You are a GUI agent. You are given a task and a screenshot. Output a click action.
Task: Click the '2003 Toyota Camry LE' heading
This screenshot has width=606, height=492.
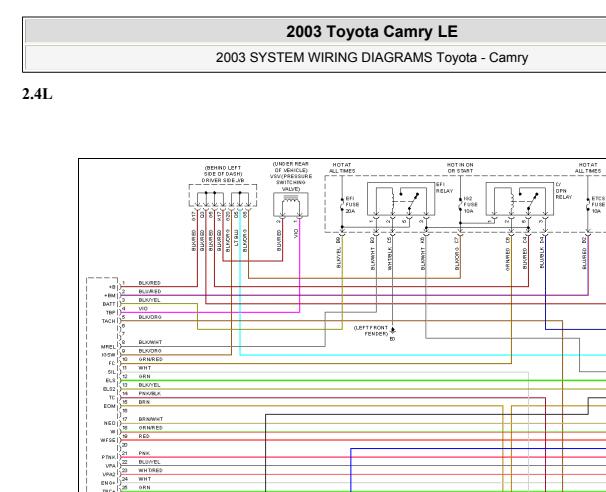(x=372, y=32)
